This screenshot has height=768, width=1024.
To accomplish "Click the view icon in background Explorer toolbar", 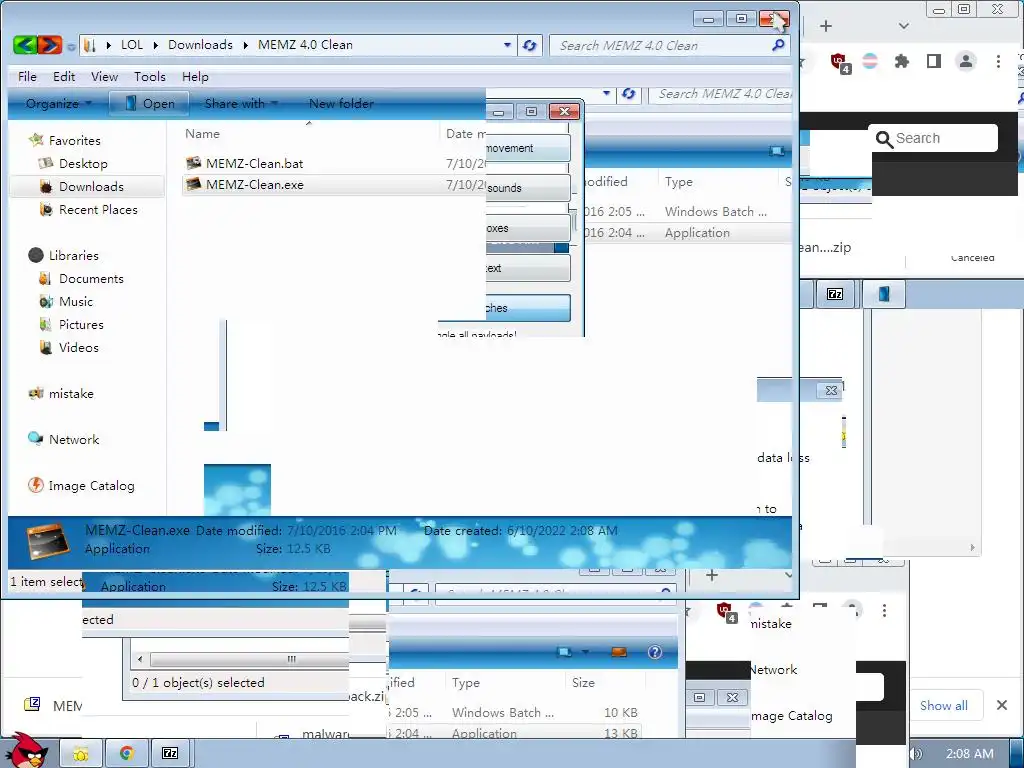I will click(x=776, y=152).
